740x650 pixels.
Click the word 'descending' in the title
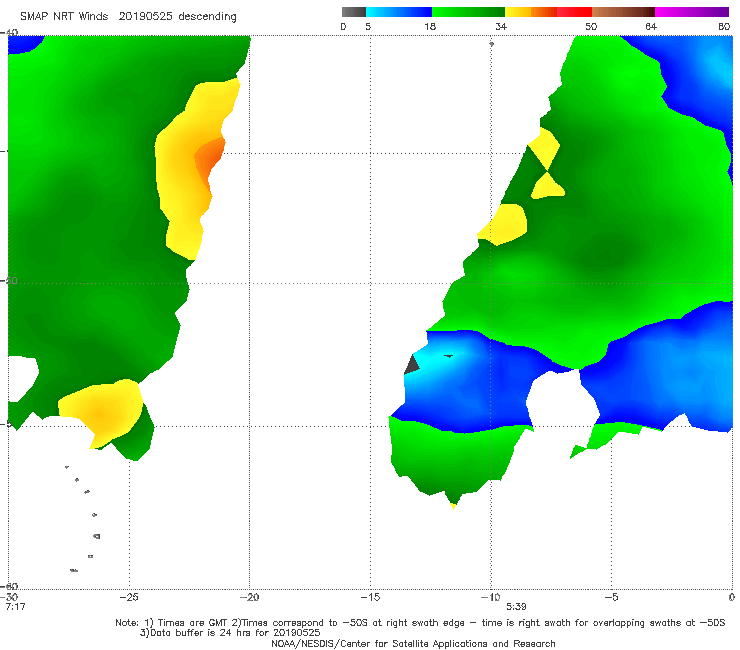(208, 17)
